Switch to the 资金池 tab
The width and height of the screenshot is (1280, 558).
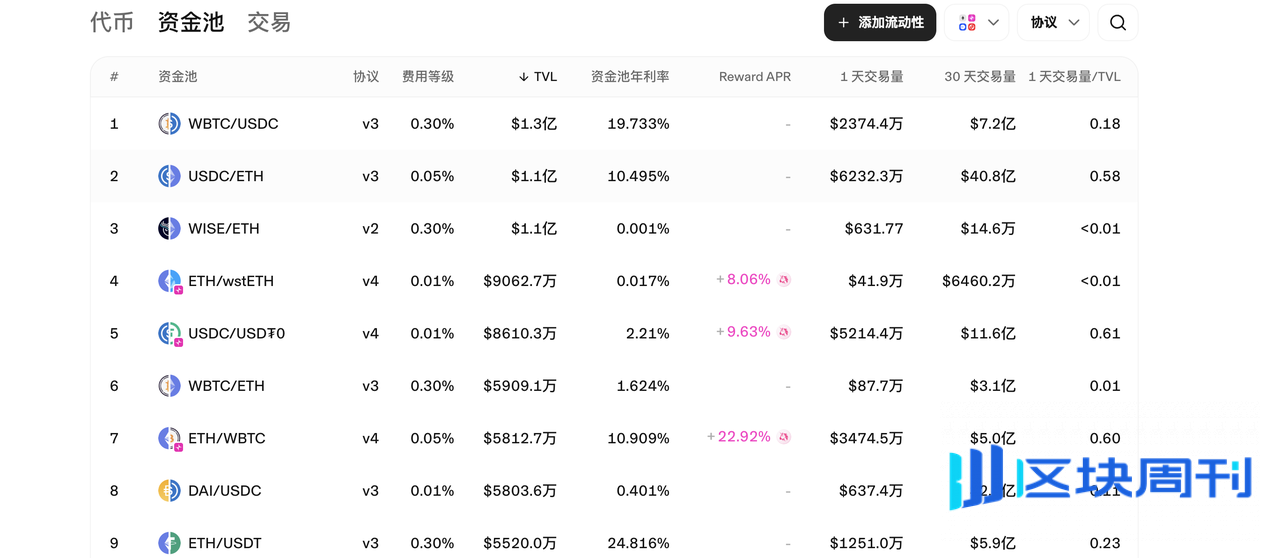(191, 22)
